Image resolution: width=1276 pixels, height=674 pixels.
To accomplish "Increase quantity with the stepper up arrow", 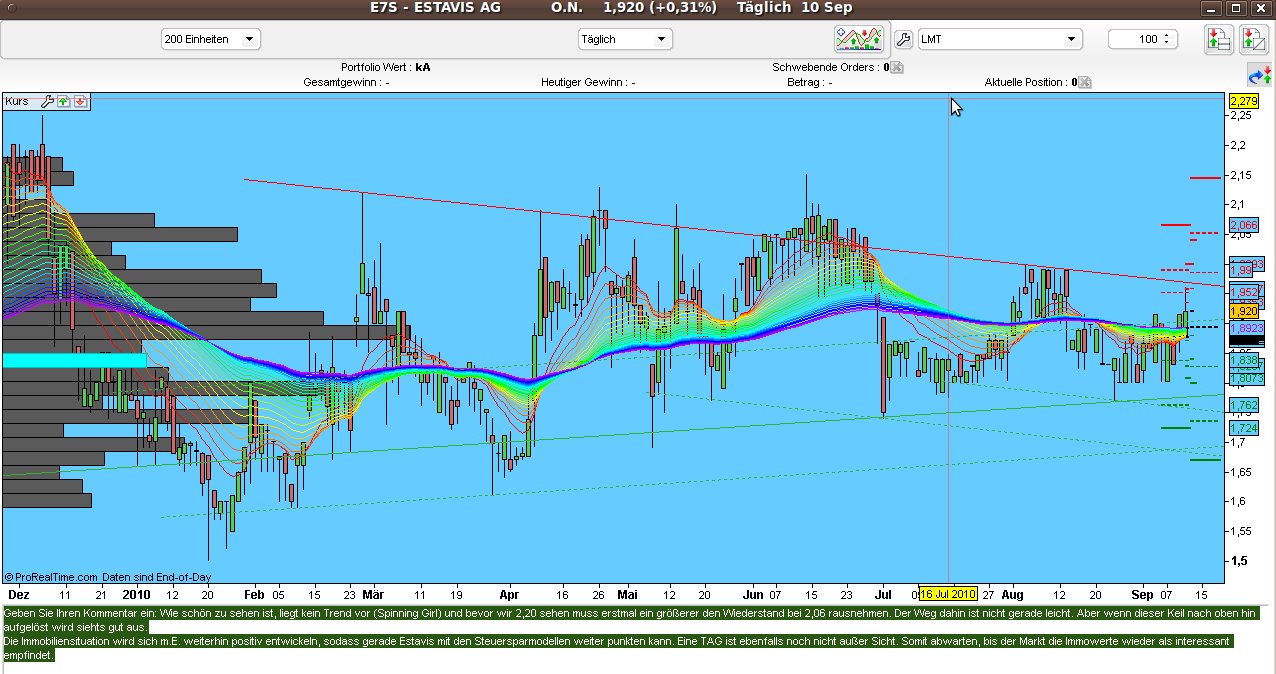I will (x=1166, y=35).
